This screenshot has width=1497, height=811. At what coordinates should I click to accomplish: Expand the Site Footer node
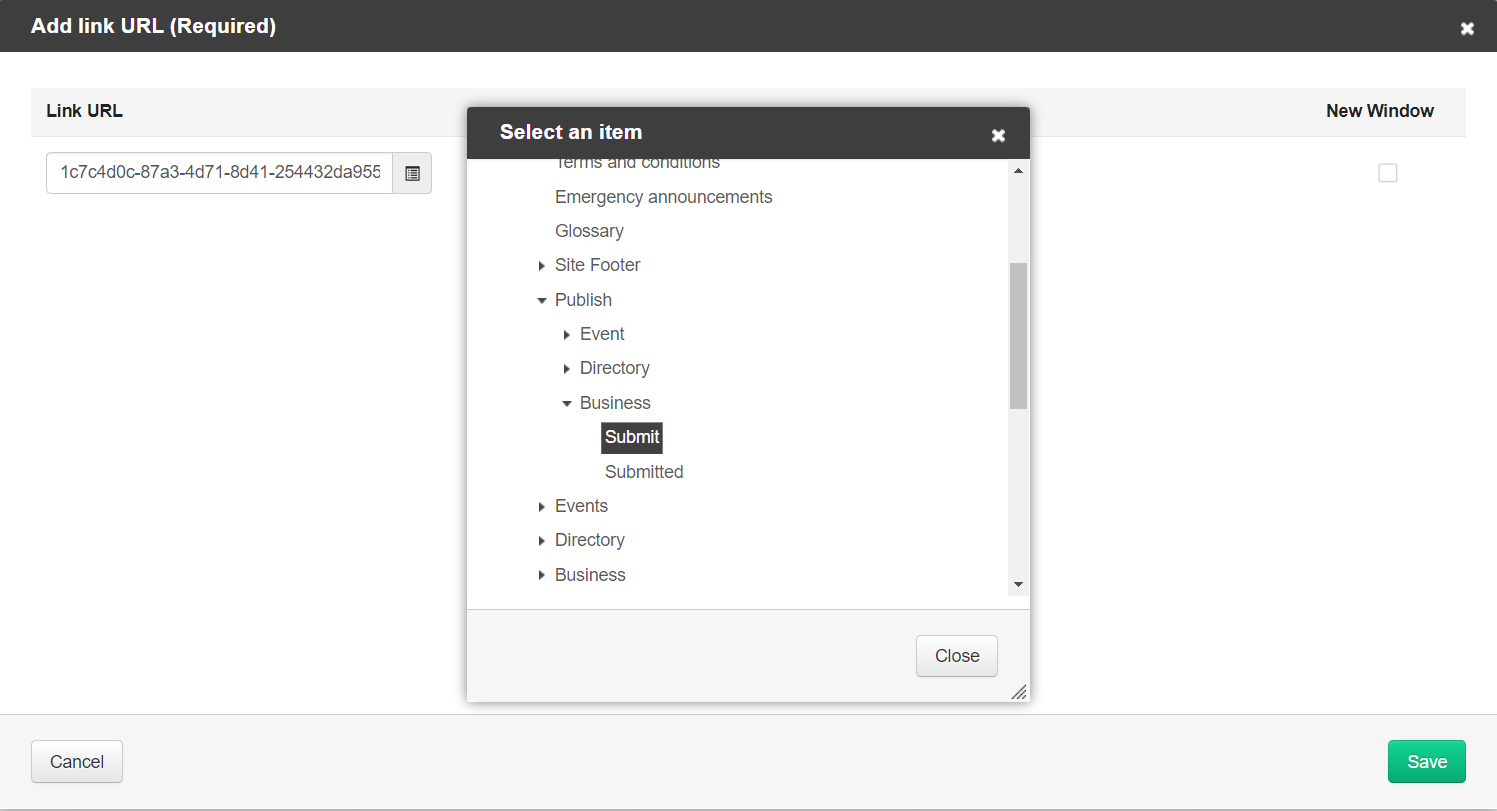click(x=541, y=265)
